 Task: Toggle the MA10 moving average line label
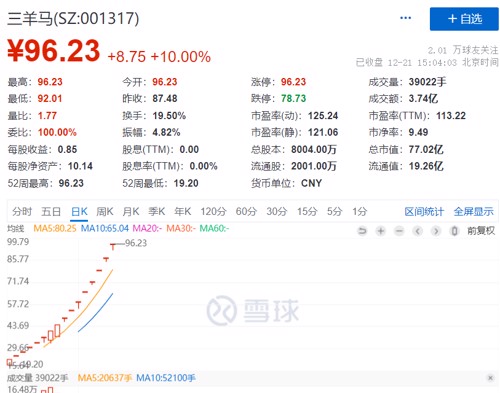[105, 229]
